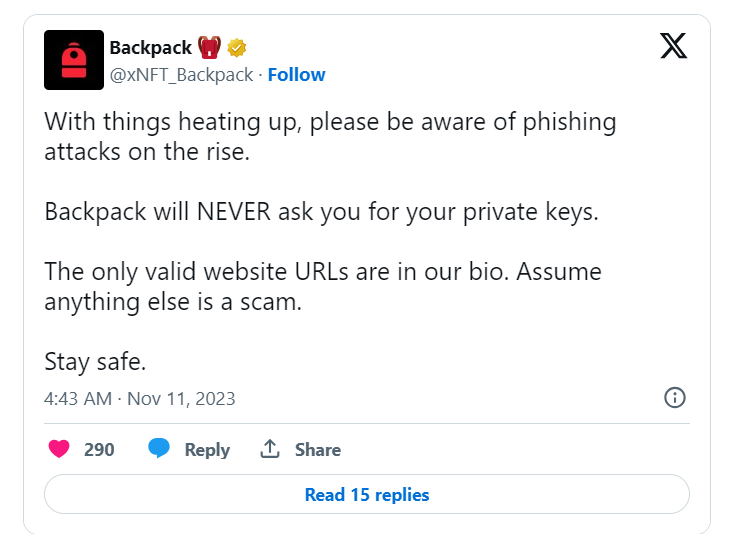Click the share upload arrow icon
The height and width of the screenshot is (543, 732).
tap(270, 449)
